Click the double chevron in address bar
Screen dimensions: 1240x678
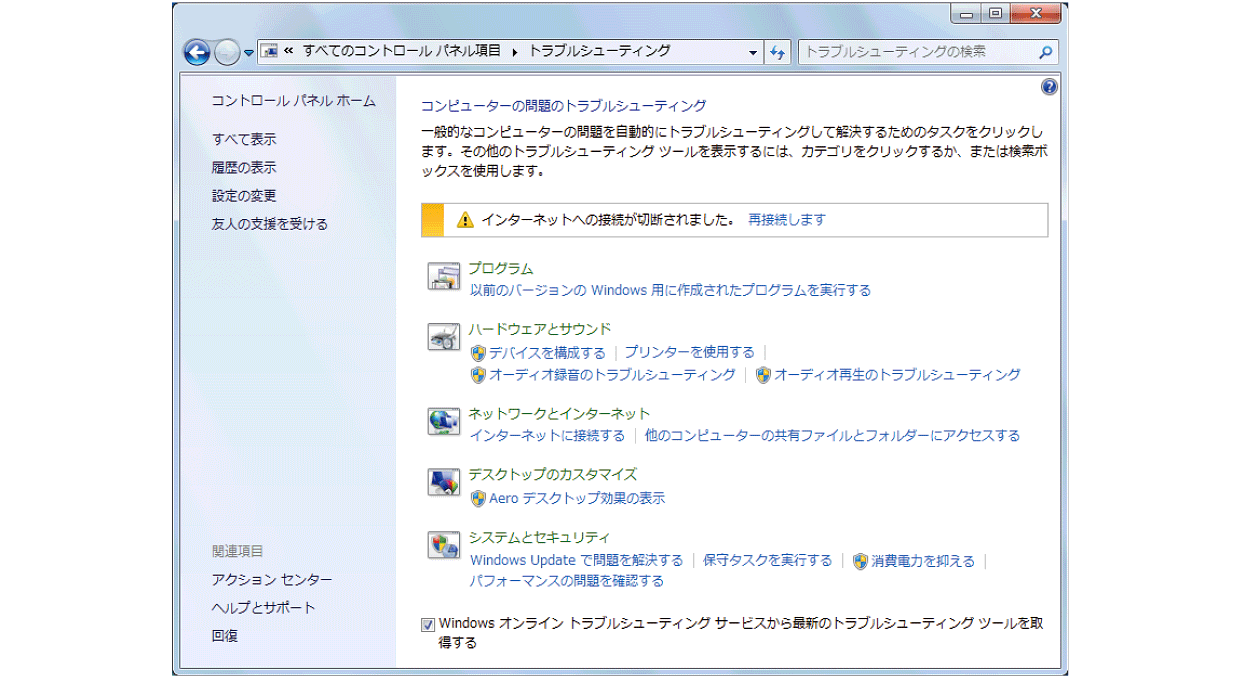289,51
